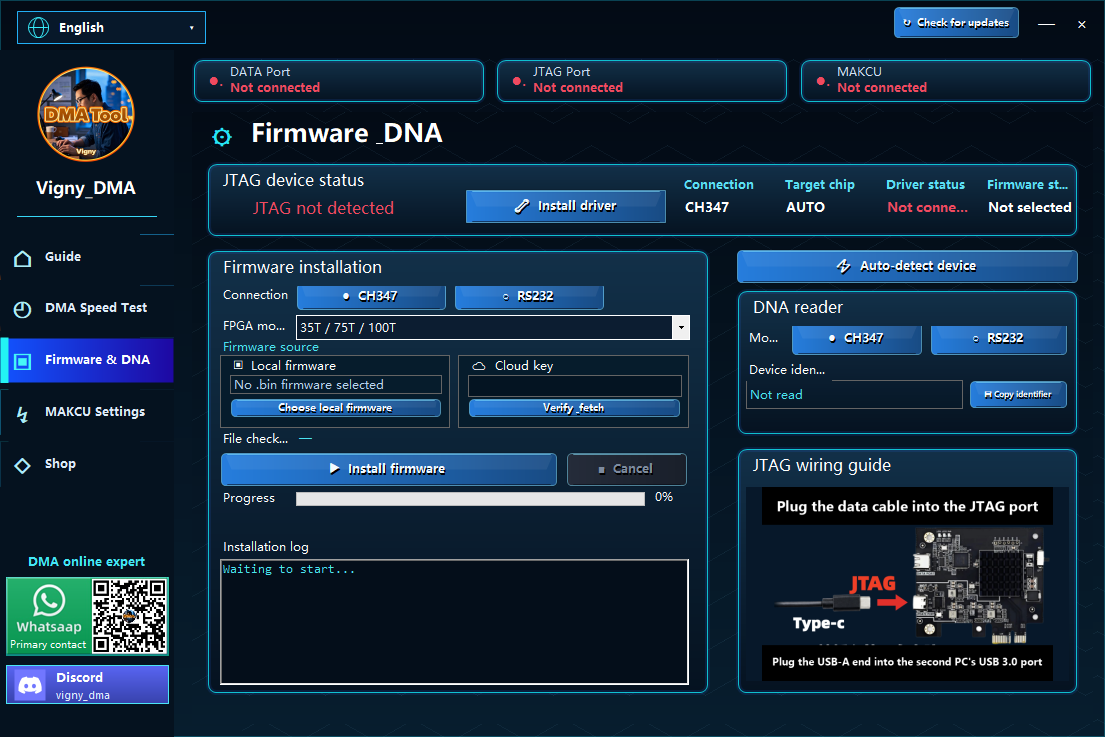Screen dimensions: 1105x737
Task: Click the Cloud key cloud icon
Action: click(x=479, y=366)
